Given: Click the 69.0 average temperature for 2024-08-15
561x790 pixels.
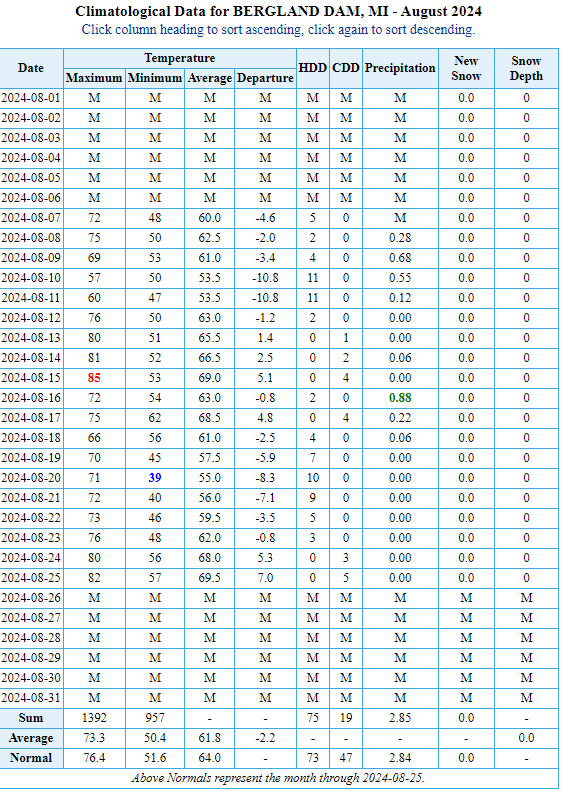Looking at the screenshot, I should coord(210,378).
